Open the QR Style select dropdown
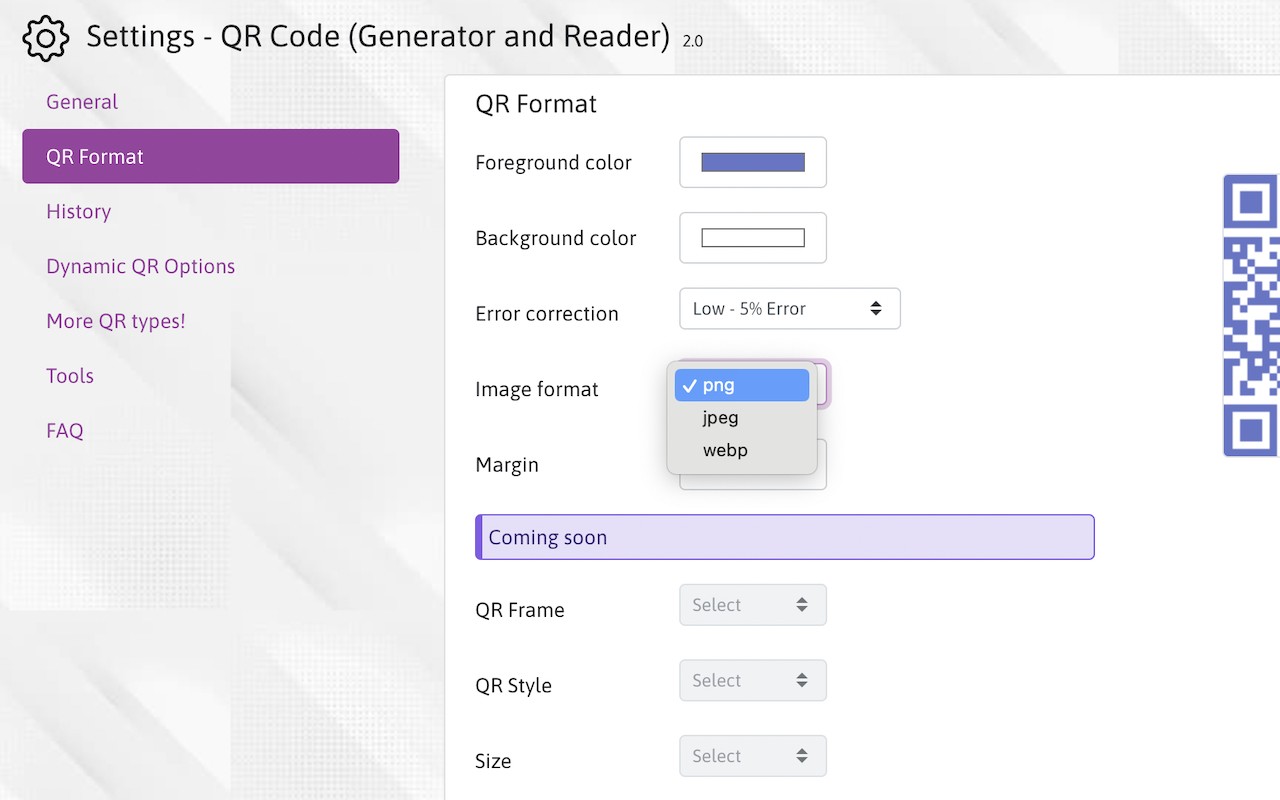 (x=753, y=680)
